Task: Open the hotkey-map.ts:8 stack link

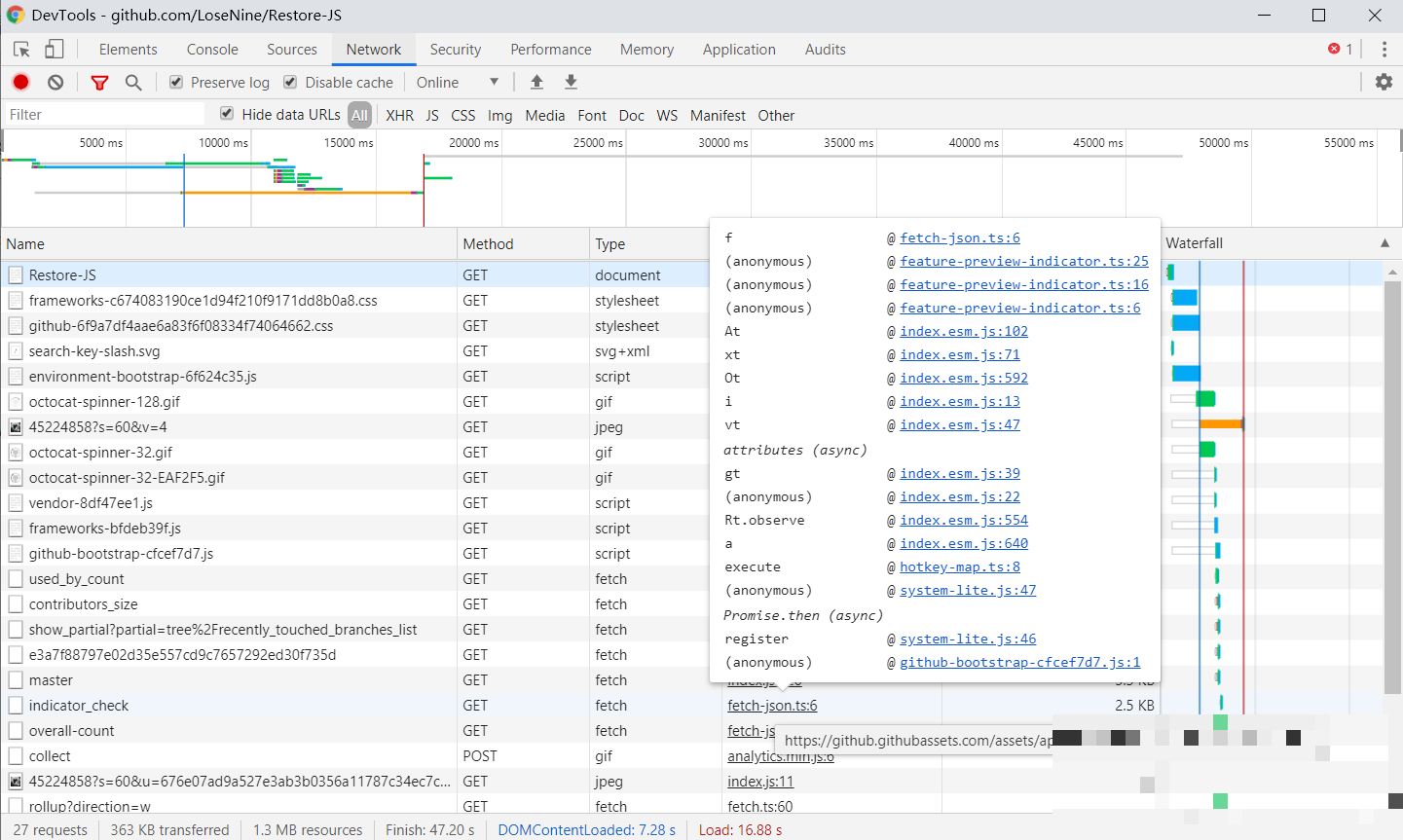Action: point(959,567)
